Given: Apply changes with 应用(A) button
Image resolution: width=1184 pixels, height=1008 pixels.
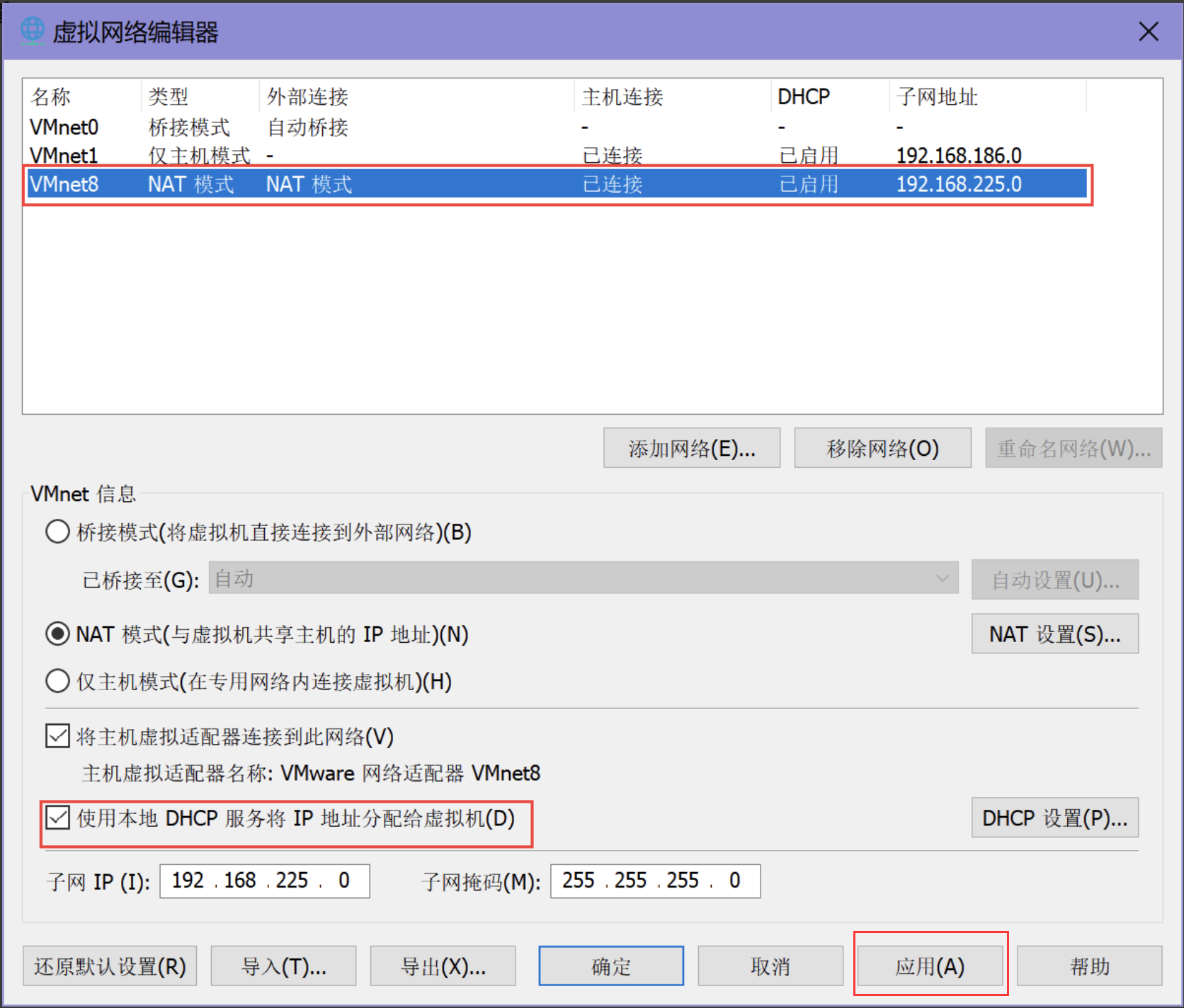Looking at the screenshot, I should click(x=930, y=966).
